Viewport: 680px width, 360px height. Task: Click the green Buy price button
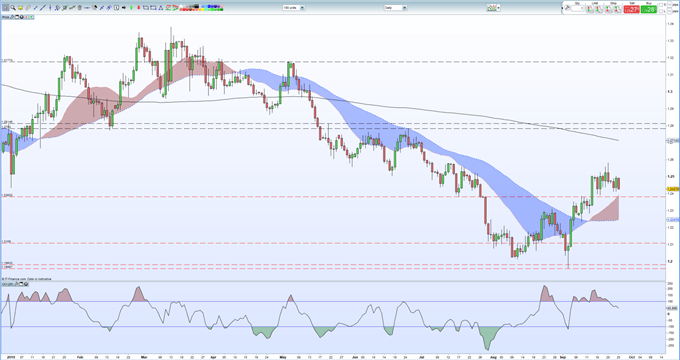click(649, 9)
